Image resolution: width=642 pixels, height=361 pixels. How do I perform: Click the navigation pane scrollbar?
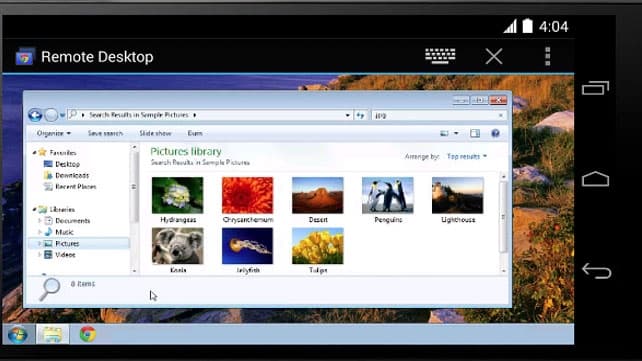[x=134, y=187]
